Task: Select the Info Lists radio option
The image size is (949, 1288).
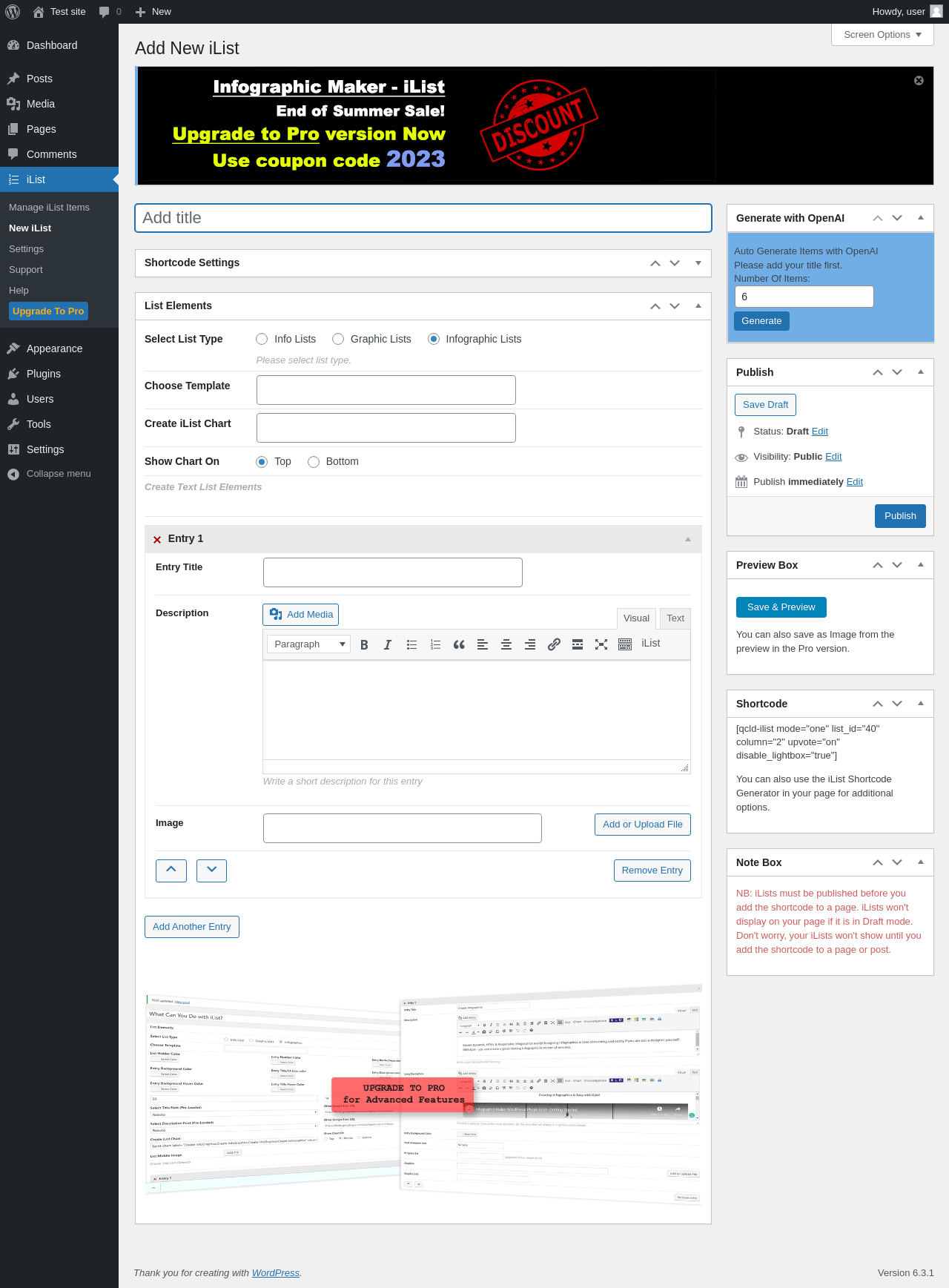Action: click(x=262, y=339)
